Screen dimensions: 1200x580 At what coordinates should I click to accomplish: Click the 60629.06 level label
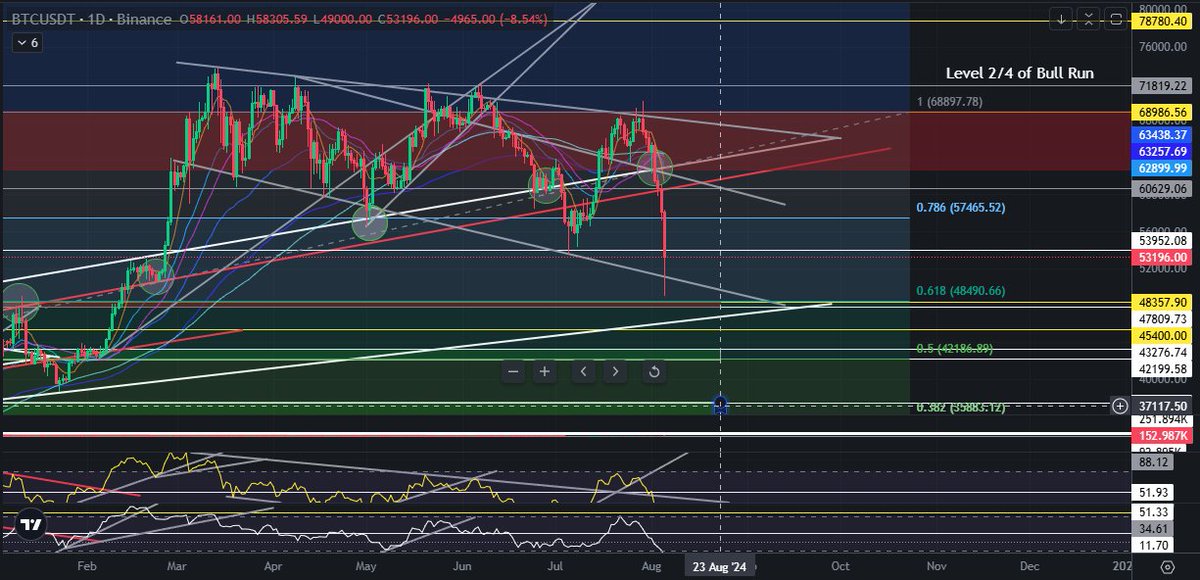[1160, 188]
